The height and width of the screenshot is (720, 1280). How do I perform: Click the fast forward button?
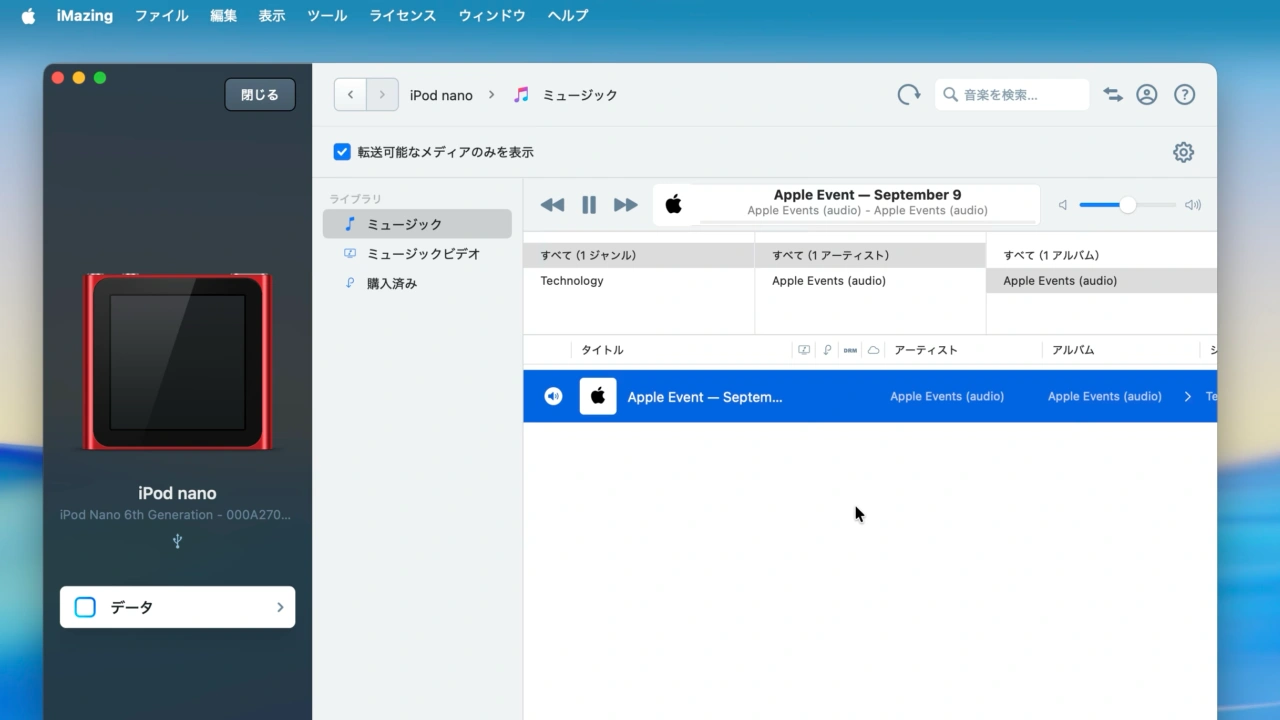(x=626, y=205)
